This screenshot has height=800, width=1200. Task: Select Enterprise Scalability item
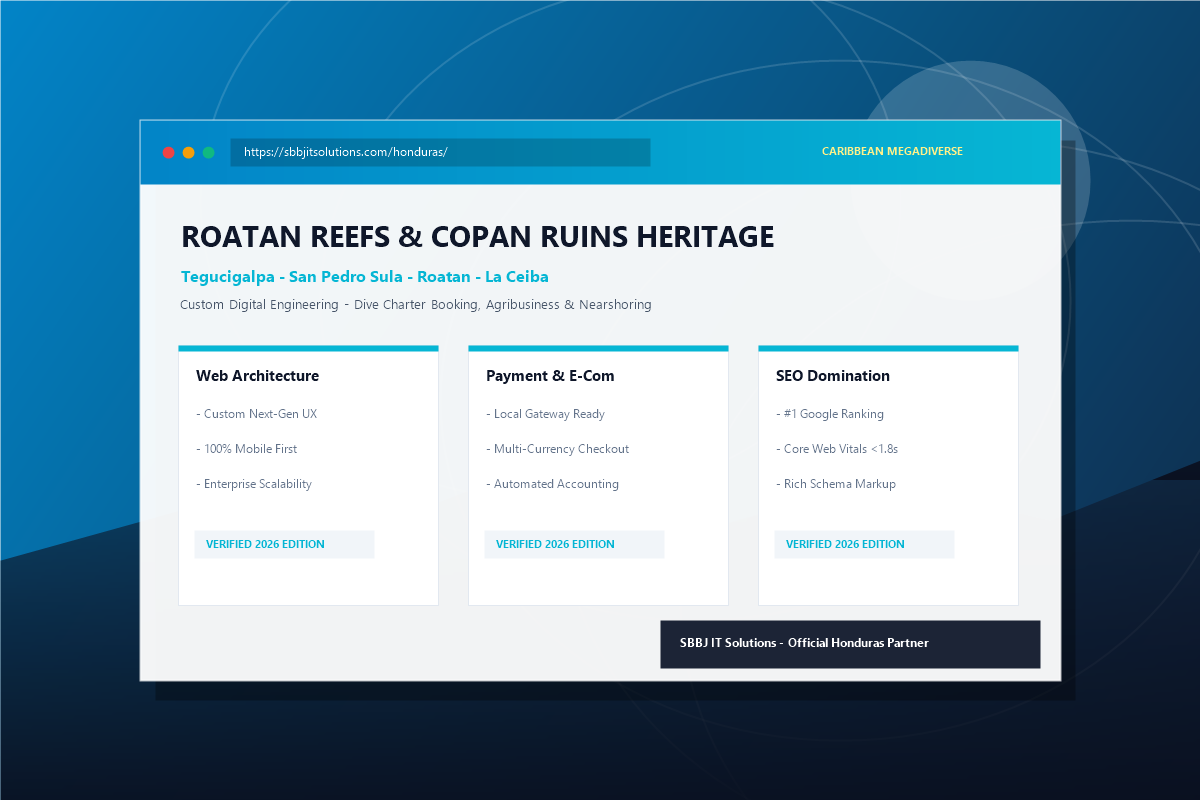click(254, 484)
